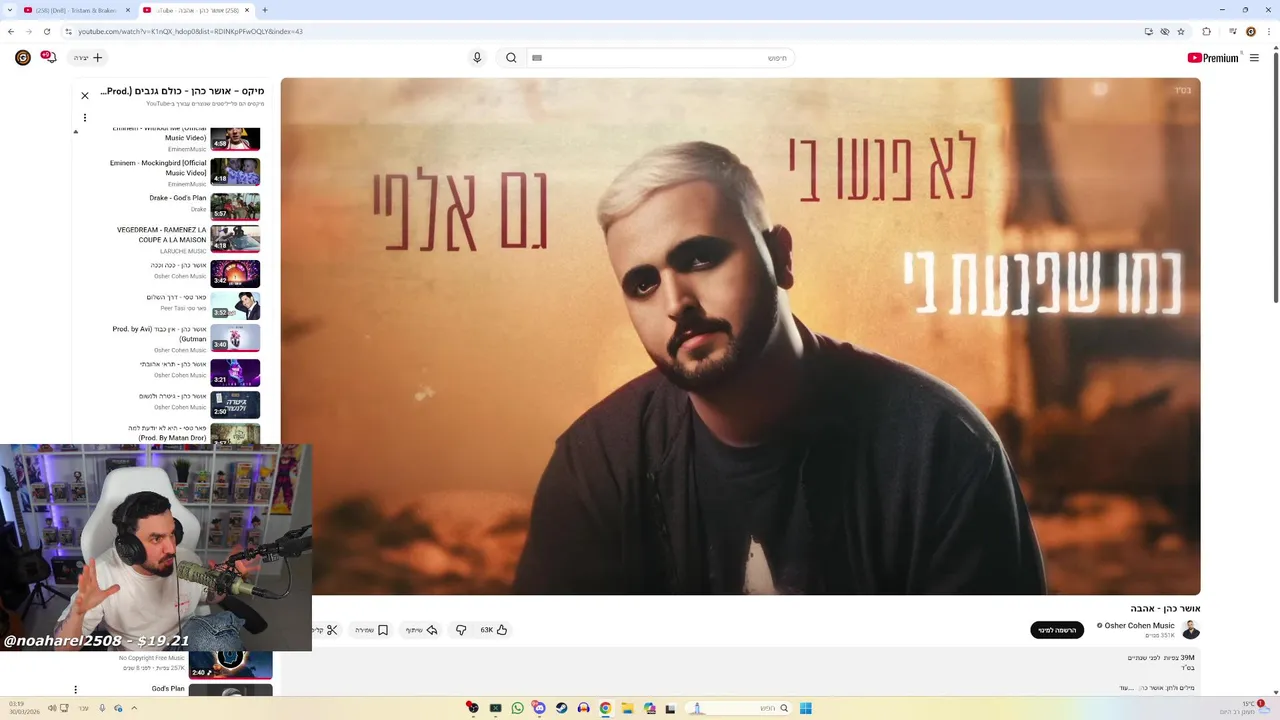This screenshot has width=1280, height=720.
Task: Go back in the browser
Action: (x=11, y=31)
